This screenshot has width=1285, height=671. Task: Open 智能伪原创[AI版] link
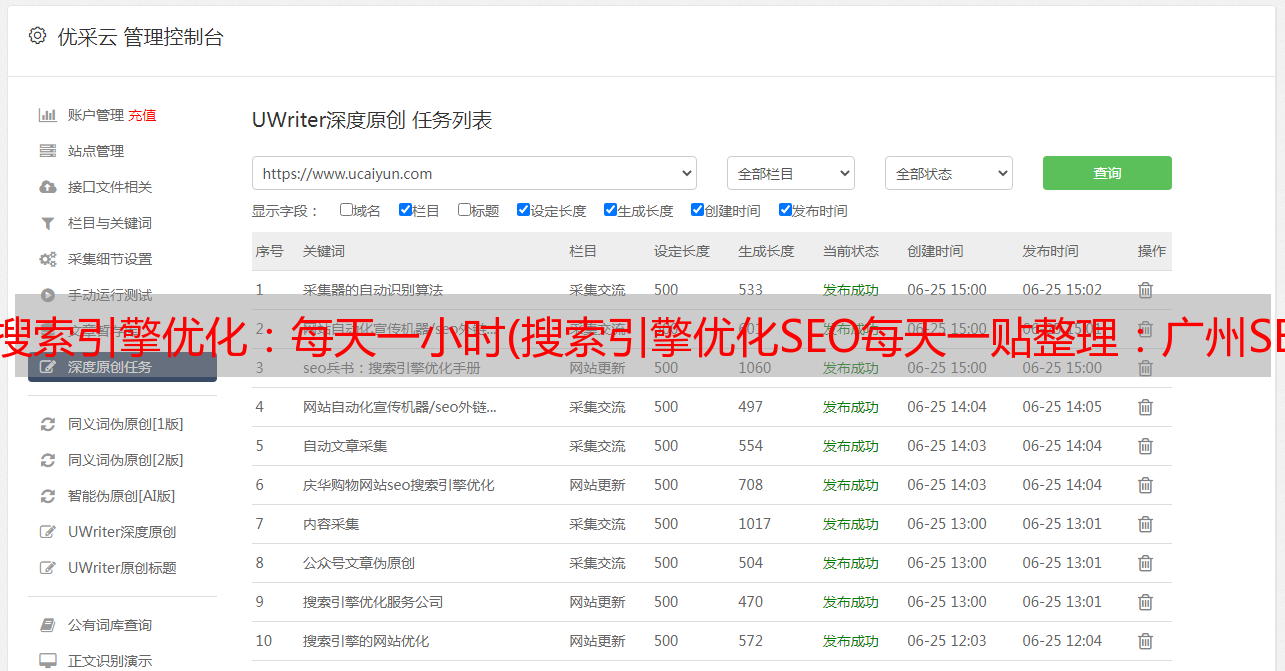click(122, 496)
